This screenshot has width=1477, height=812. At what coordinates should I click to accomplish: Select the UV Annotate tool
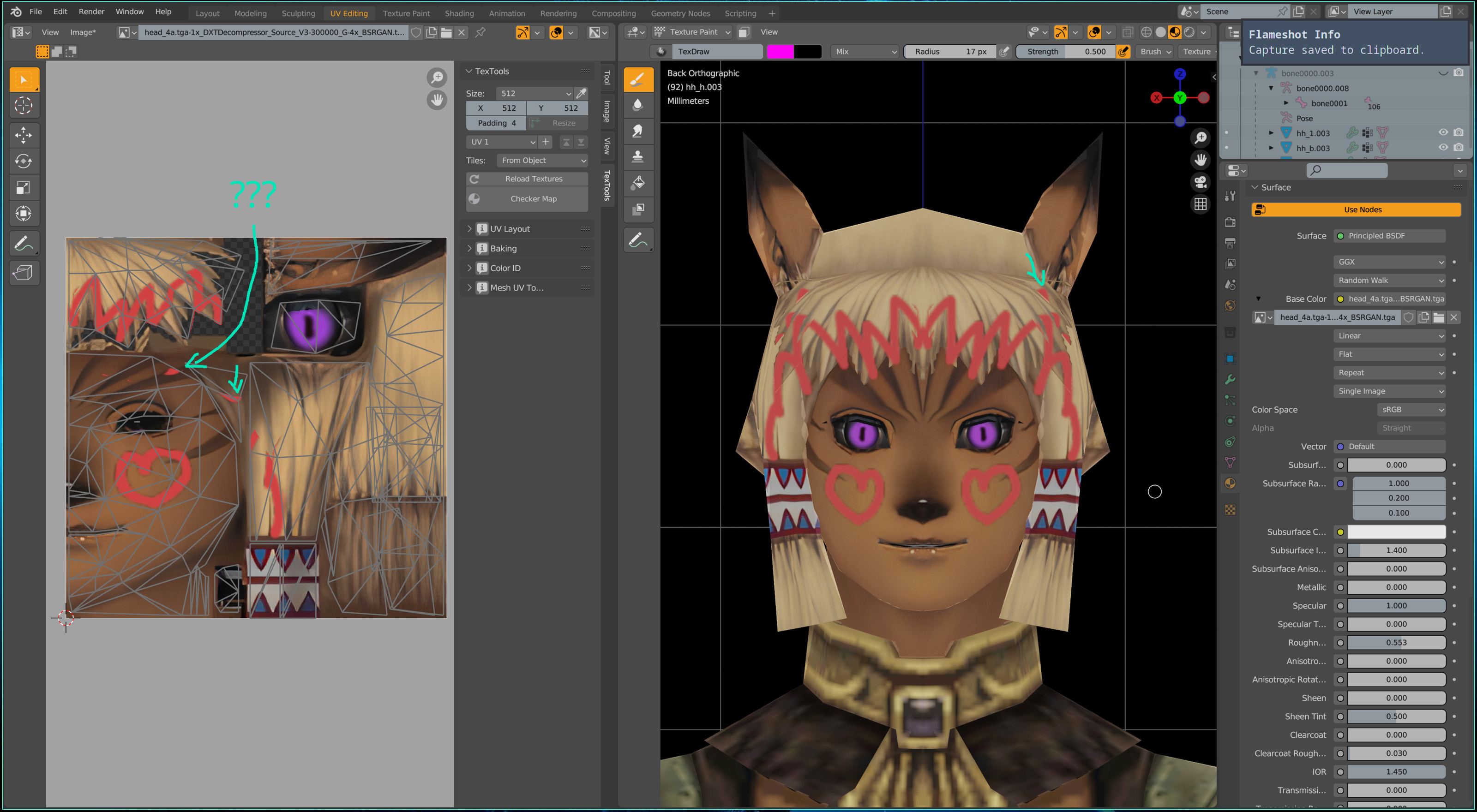24,244
